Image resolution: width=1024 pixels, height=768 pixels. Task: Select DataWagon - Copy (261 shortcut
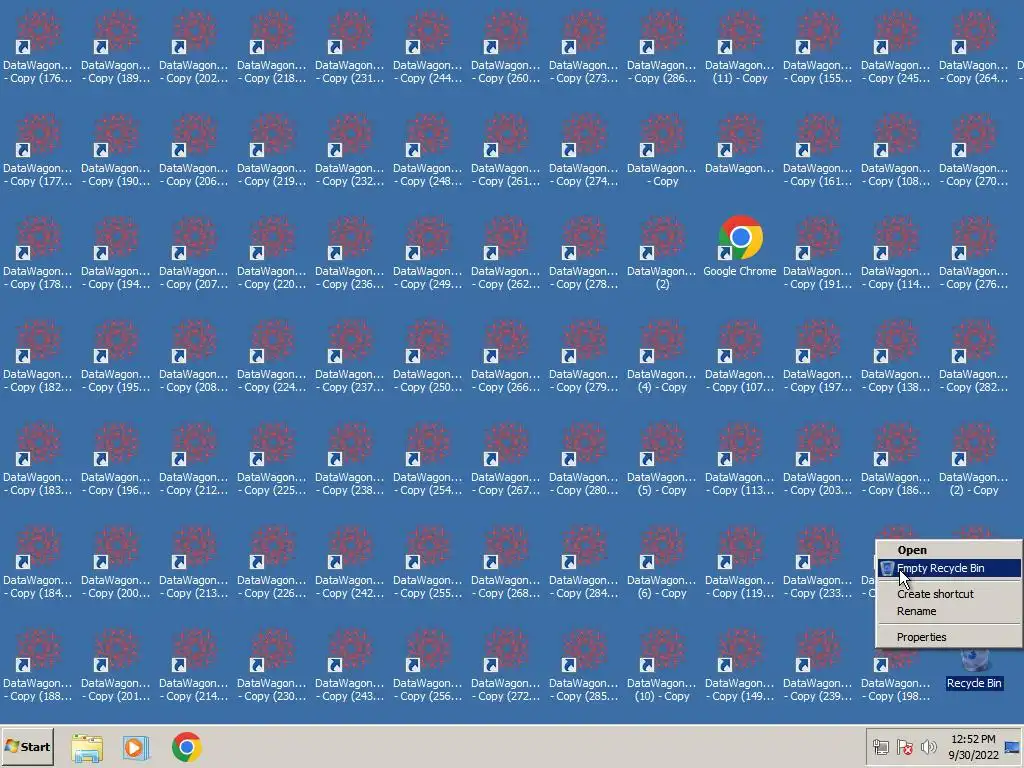click(x=506, y=150)
